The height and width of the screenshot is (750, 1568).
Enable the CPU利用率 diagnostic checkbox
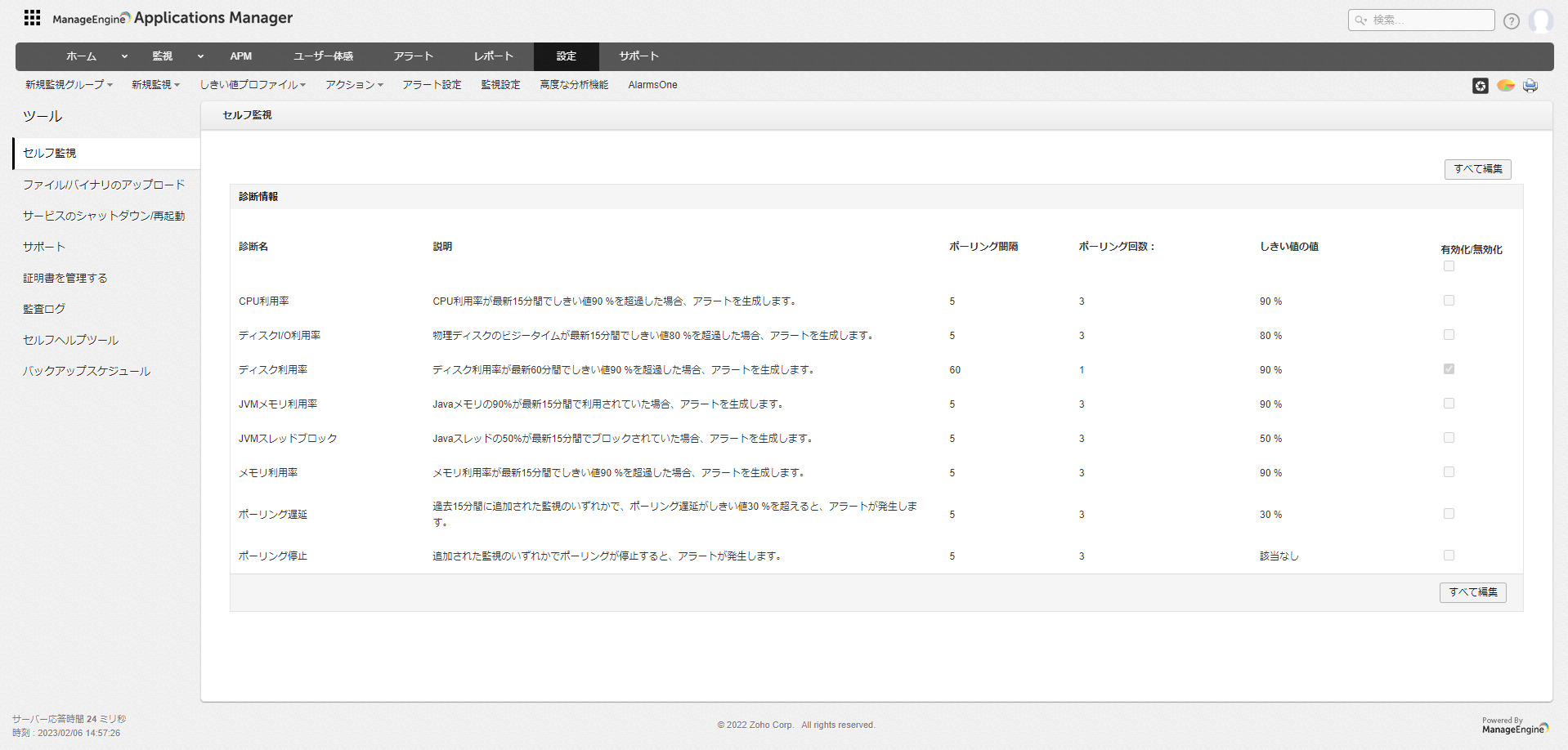(x=1449, y=301)
